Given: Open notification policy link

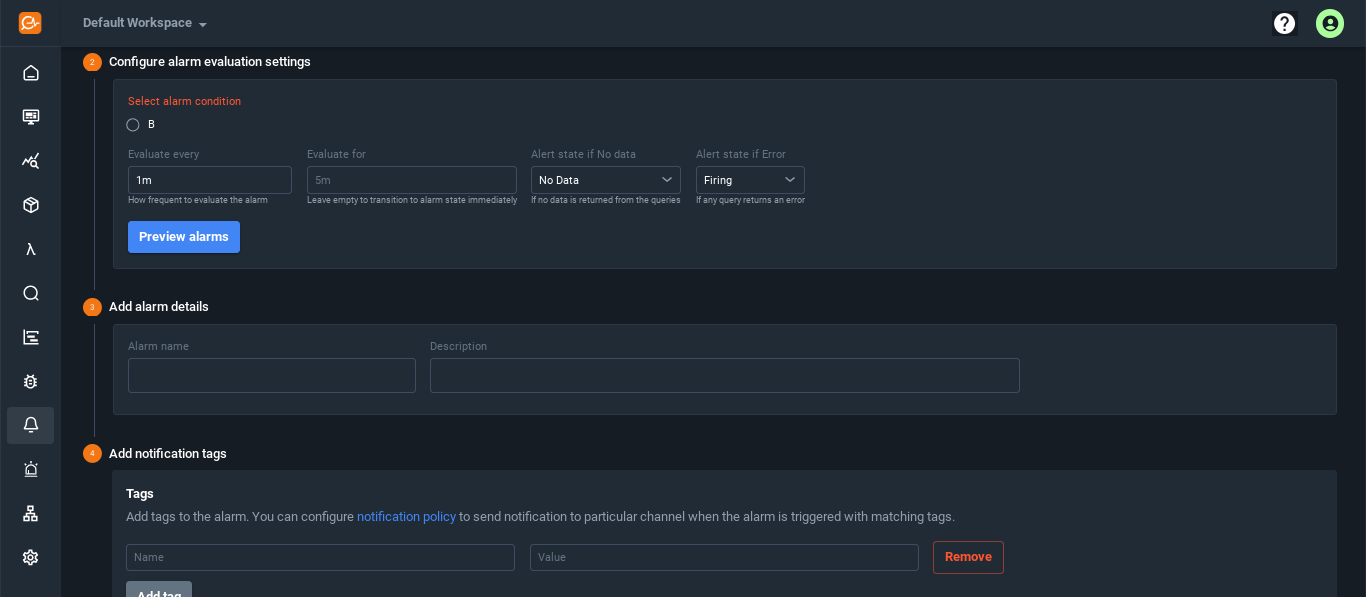Looking at the screenshot, I should coord(406,516).
